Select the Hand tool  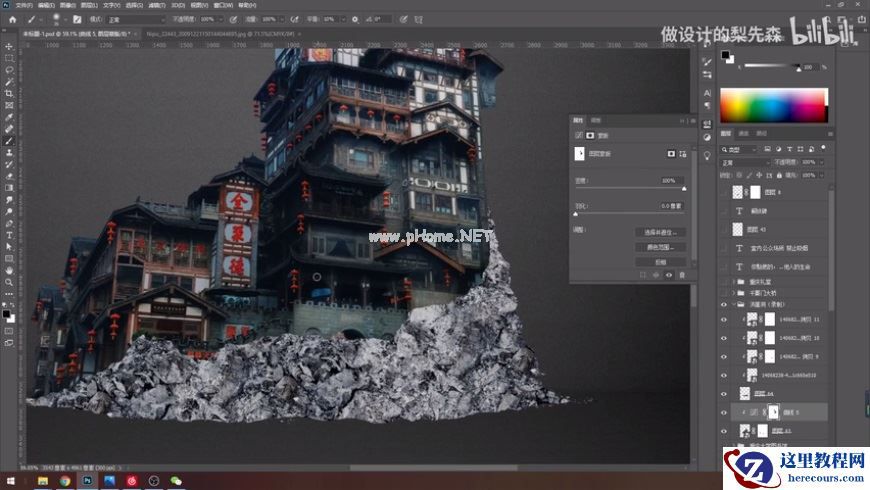coord(9,270)
